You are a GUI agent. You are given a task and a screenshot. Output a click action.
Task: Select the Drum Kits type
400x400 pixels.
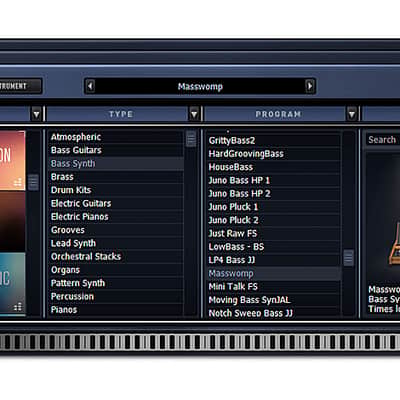pyautogui.click(x=116, y=190)
